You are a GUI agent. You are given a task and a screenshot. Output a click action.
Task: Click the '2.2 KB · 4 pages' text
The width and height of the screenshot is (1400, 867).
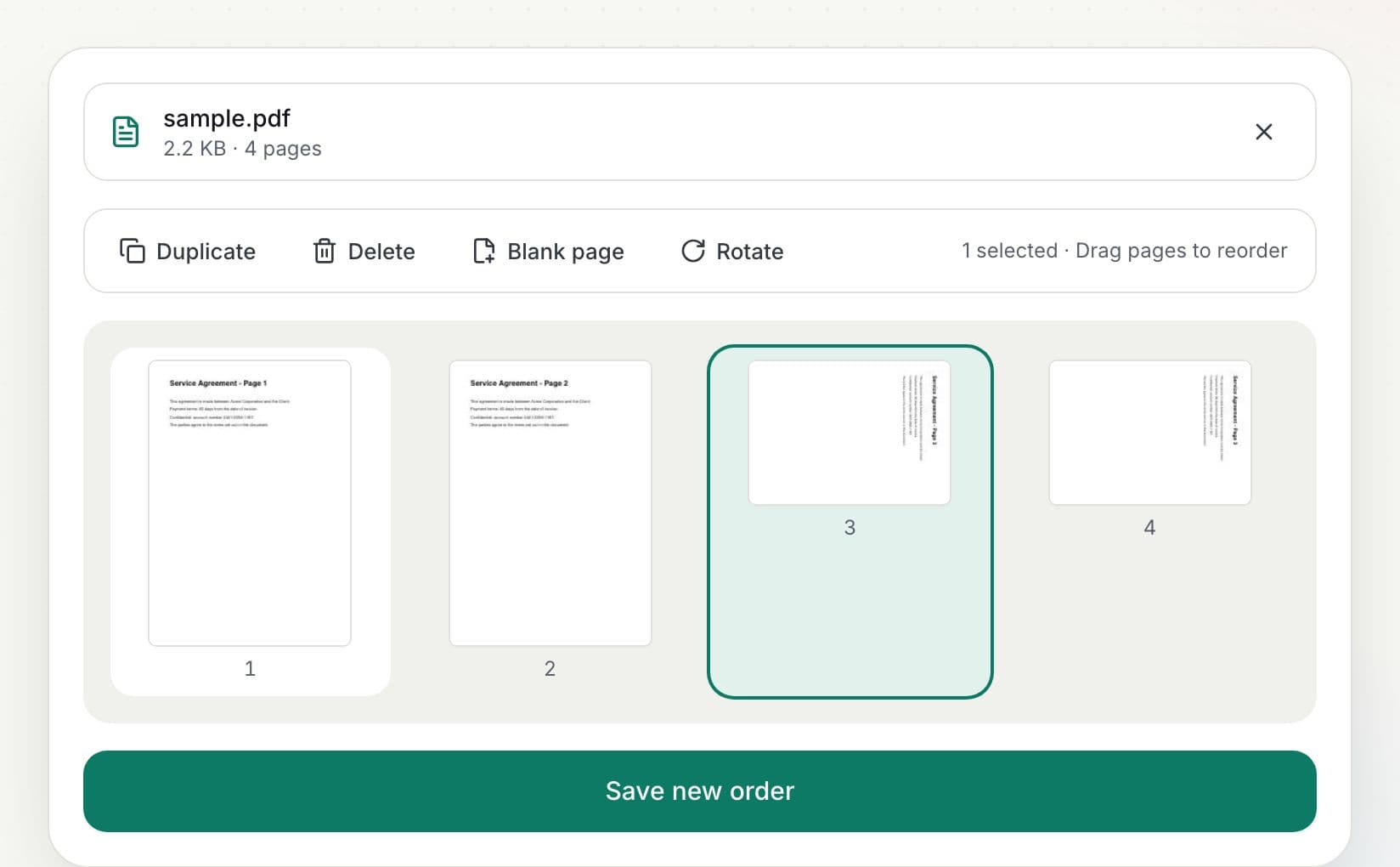click(242, 149)
